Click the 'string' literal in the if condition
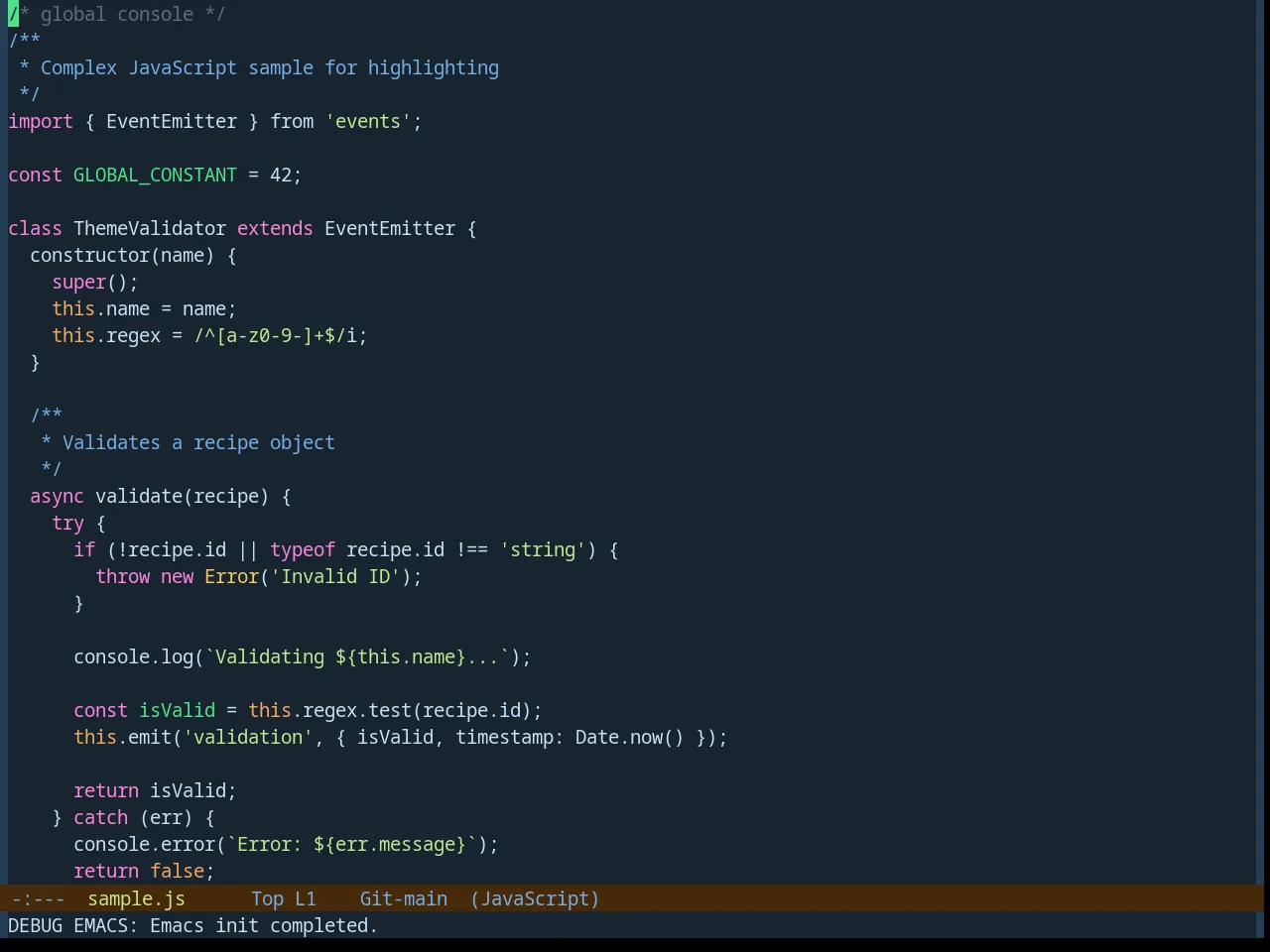Screen dimensions: 1270x952 coord(543,549)
